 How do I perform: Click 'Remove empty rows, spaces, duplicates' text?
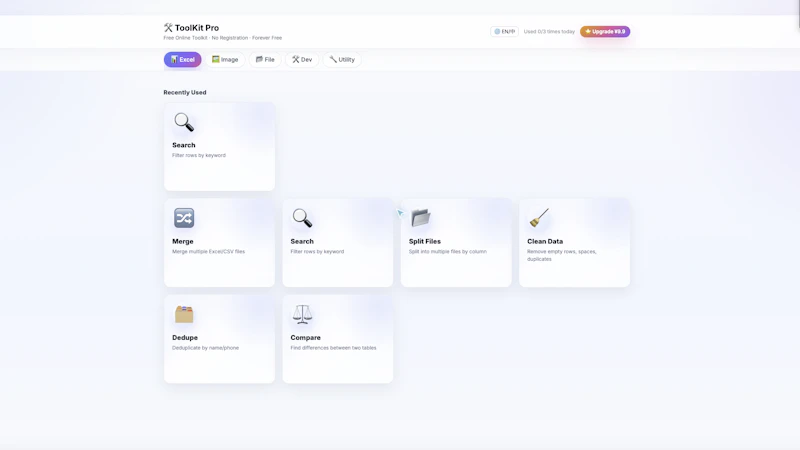pyautogui.click(x=562, y=255)
